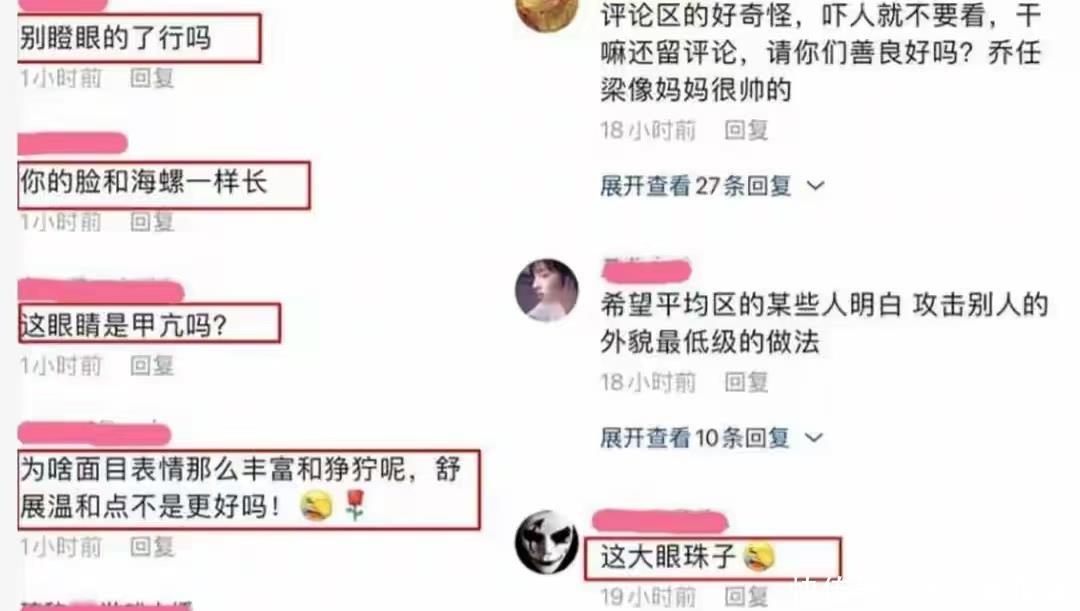Screen dimensions: 1080x611
Task: Click chevron arrow beside 27条回复
Action: coord(816,185)
